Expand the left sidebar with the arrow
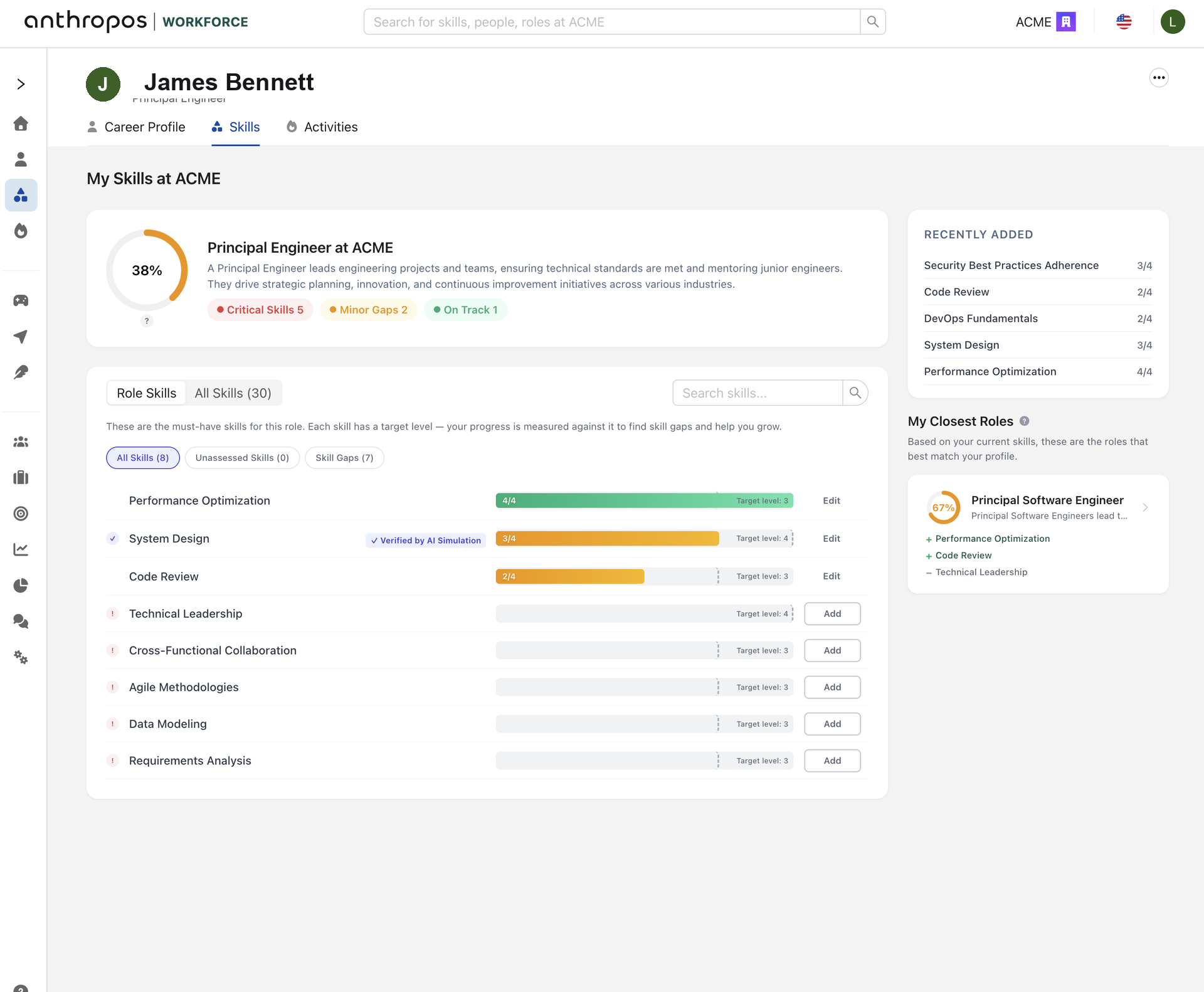The width and height of the screenshot is (1204, 992). click(x=21, y=84)
